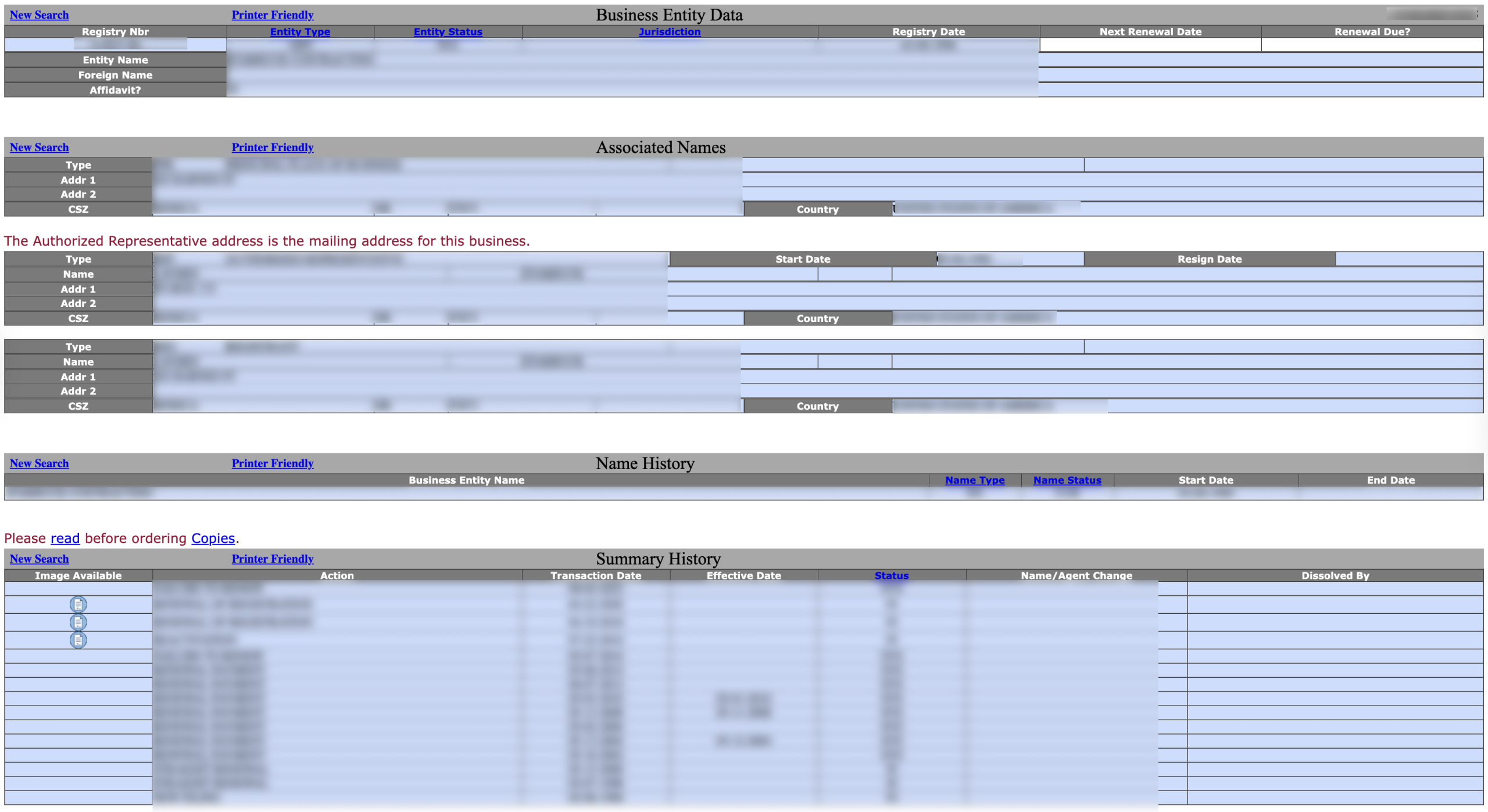The width and height of the screenshot is (1488, 812).
Task: Click New Search in Summary History section
Action: coord(39,559)
